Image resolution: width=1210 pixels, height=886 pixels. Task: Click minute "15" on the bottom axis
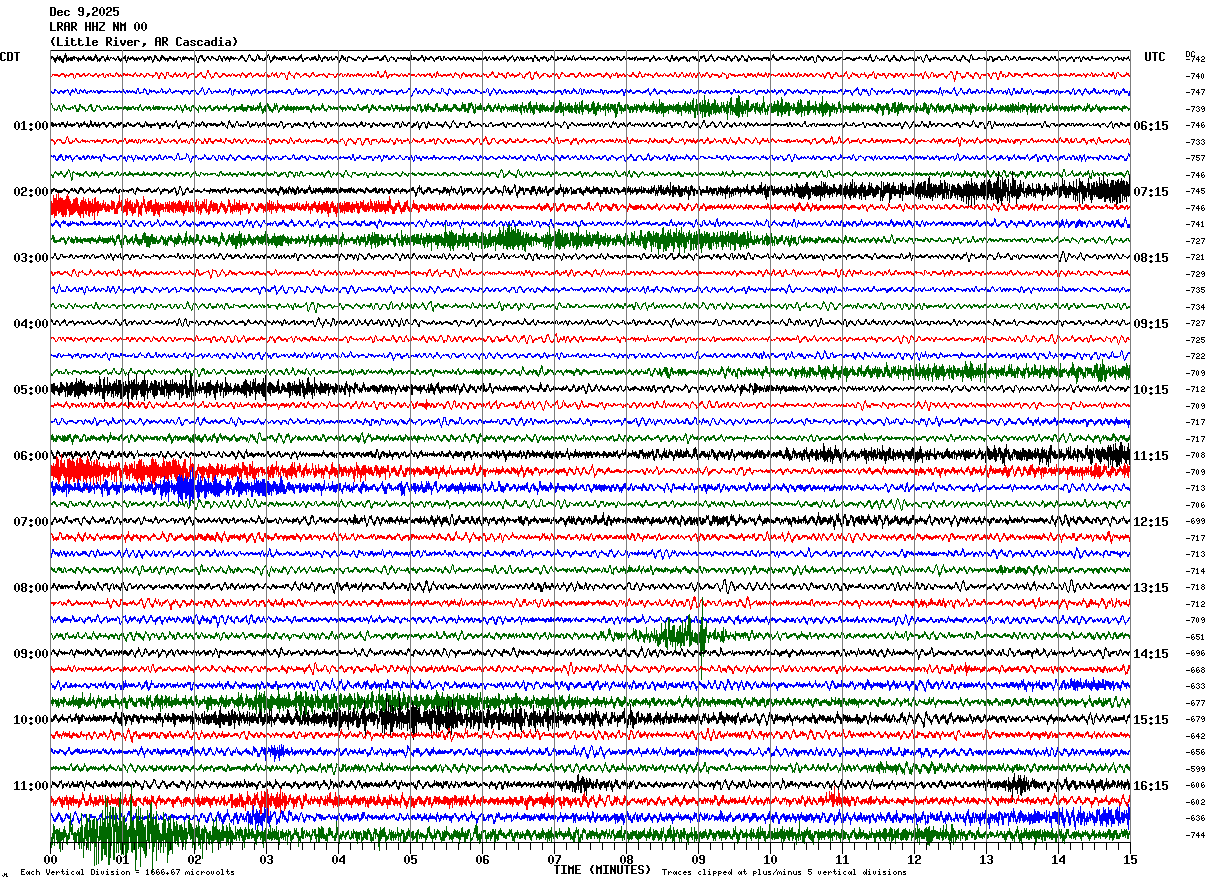[x=1130, y=859]
